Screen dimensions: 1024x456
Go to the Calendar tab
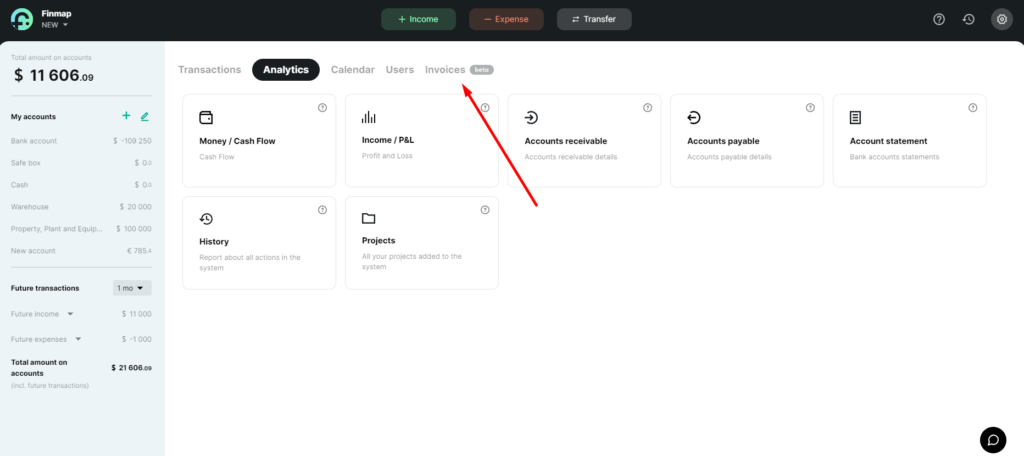353,69
